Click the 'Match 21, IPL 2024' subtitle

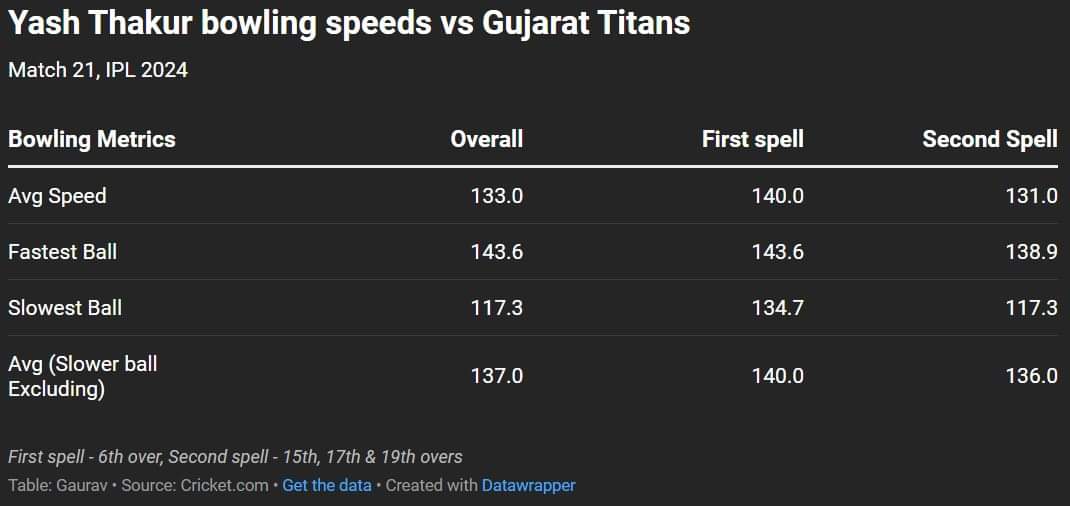(98, 70)
